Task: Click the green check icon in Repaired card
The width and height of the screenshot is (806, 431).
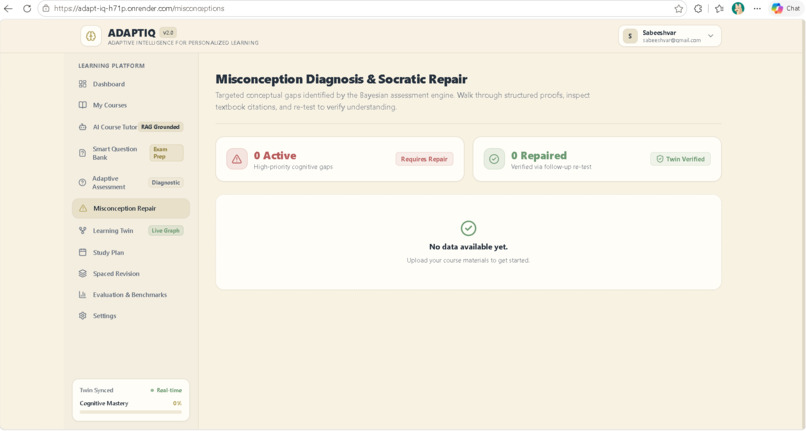Action: [494, 159]
